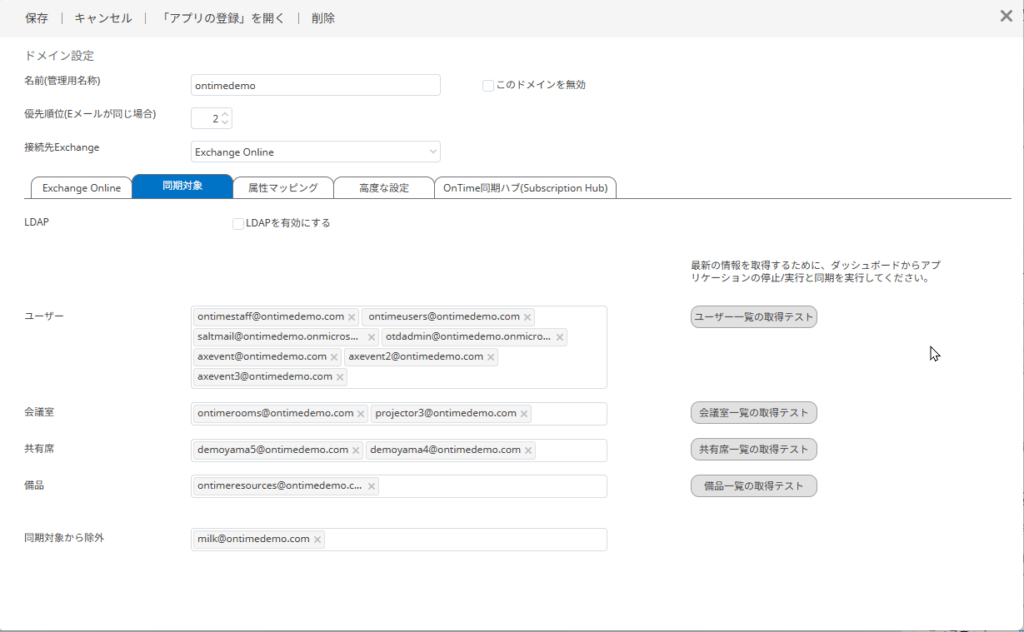Click the 会議室一覧の取得テスト button
1024x632 pixels.
click(754, 412)
